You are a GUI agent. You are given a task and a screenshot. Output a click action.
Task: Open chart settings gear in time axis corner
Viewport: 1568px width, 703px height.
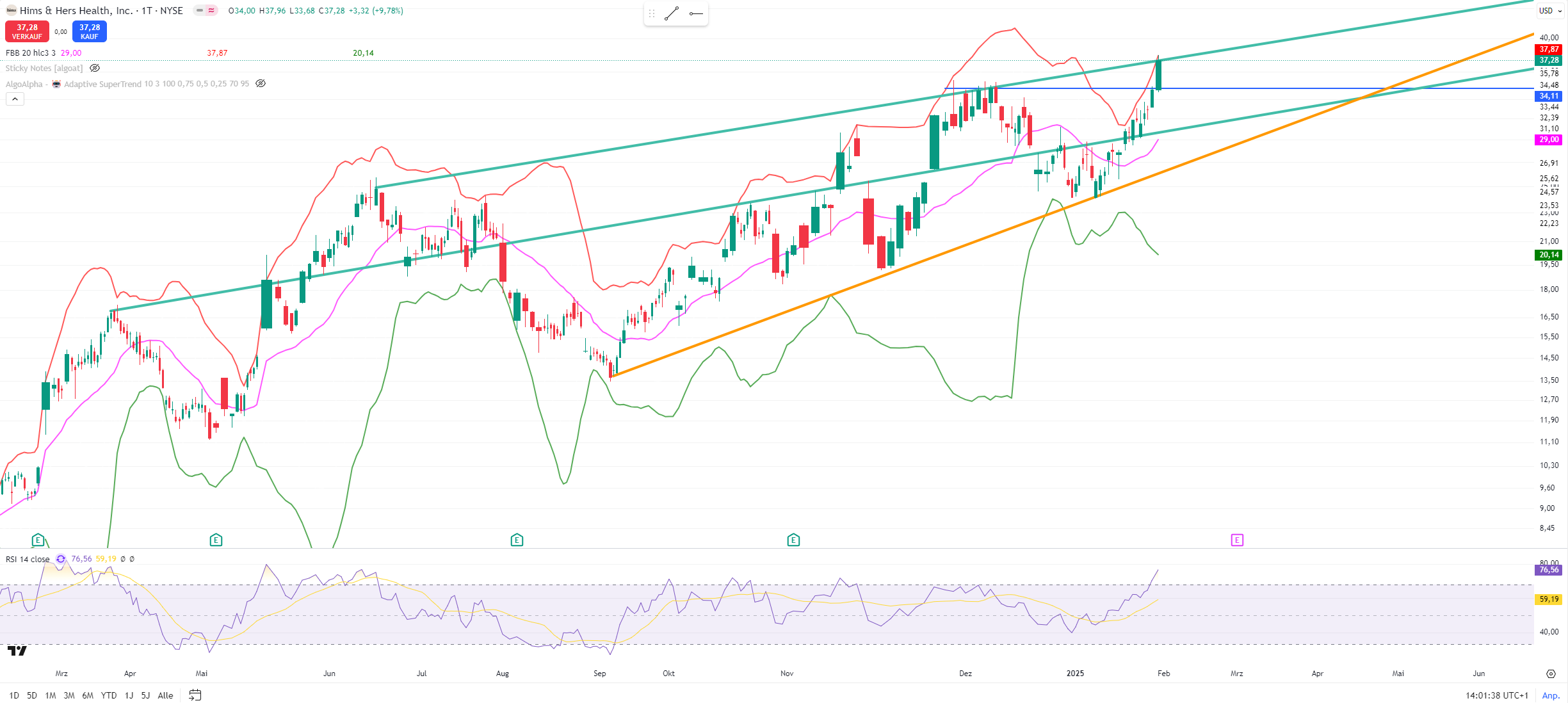(x=1551, y=674)
